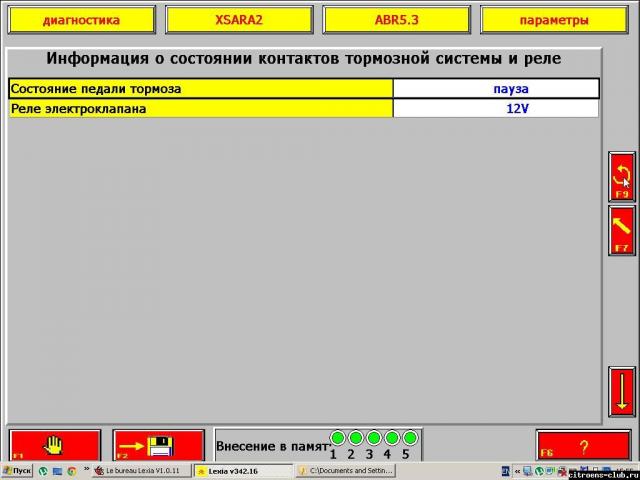
Task: Click the XSARA2 vehicle button
Action: pos(239,20)
